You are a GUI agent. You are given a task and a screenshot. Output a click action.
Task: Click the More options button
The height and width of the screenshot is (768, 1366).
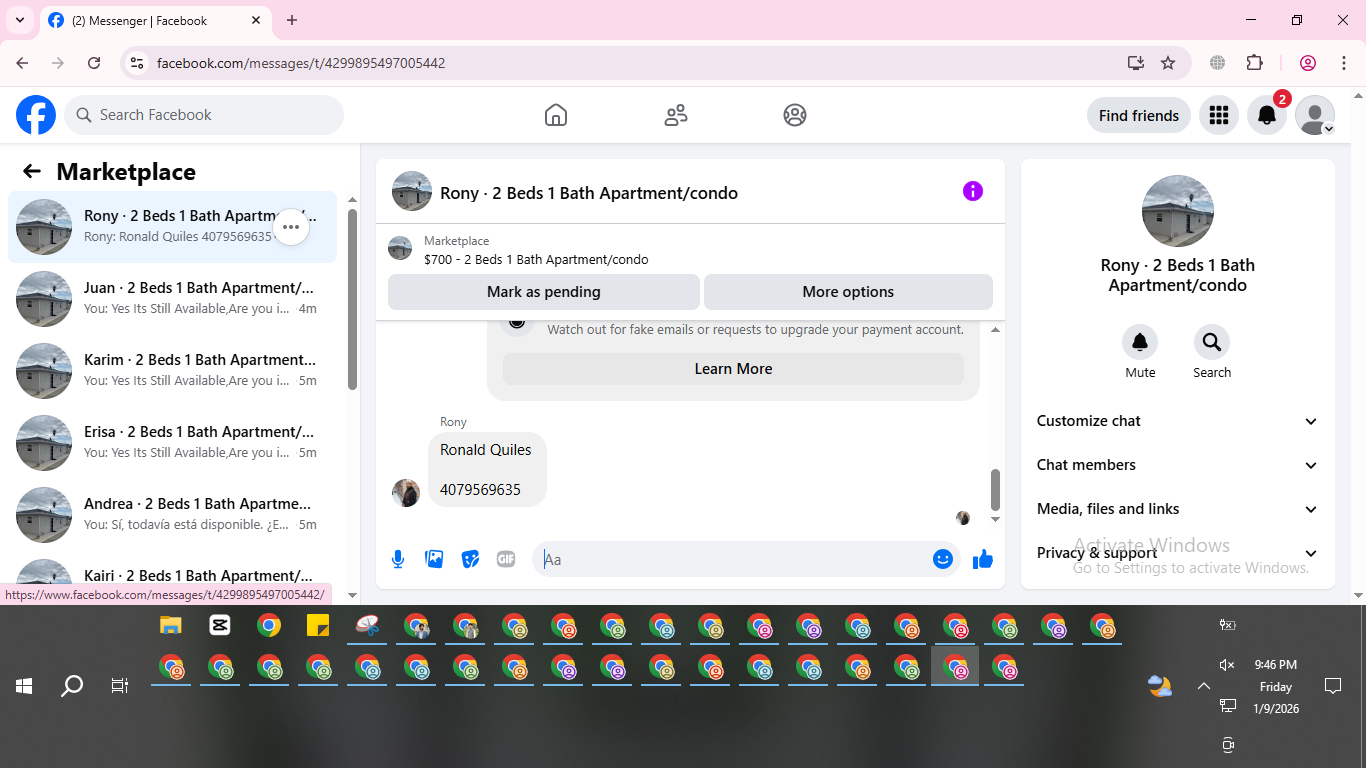coord(848,292)
